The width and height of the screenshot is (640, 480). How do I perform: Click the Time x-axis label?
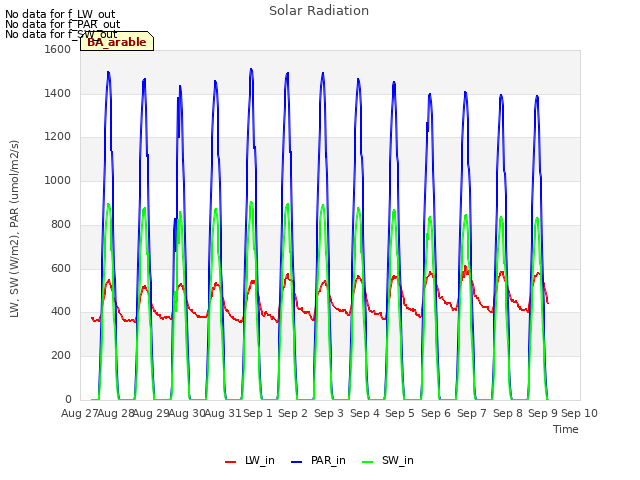(566, 429)
